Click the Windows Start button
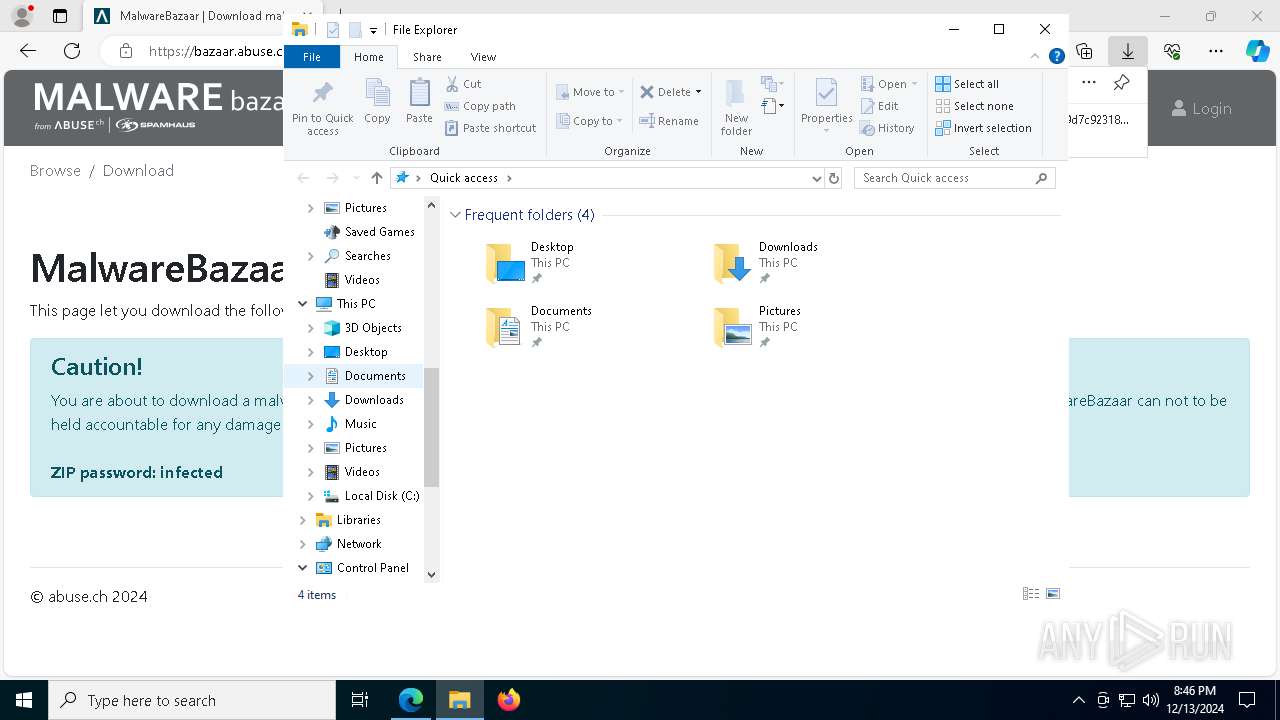The width and height of the screenshot is (1280, 720). tap(24, 700)
